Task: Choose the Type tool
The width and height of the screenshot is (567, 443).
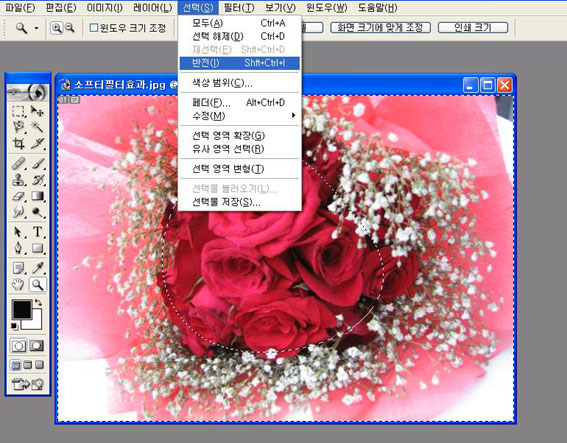Action: 37,231
